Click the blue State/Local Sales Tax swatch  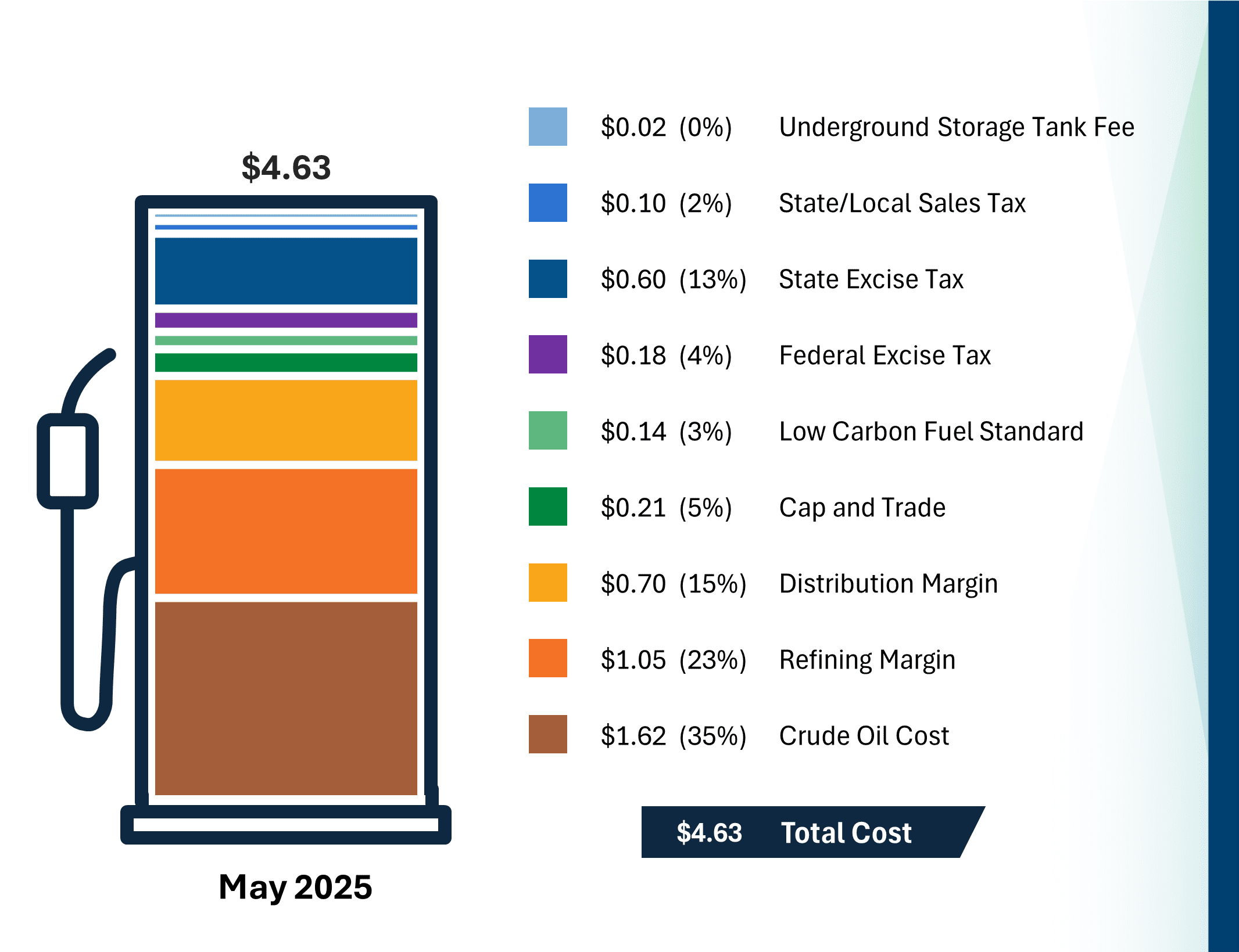pyautogui.click(x=547, y=203)
